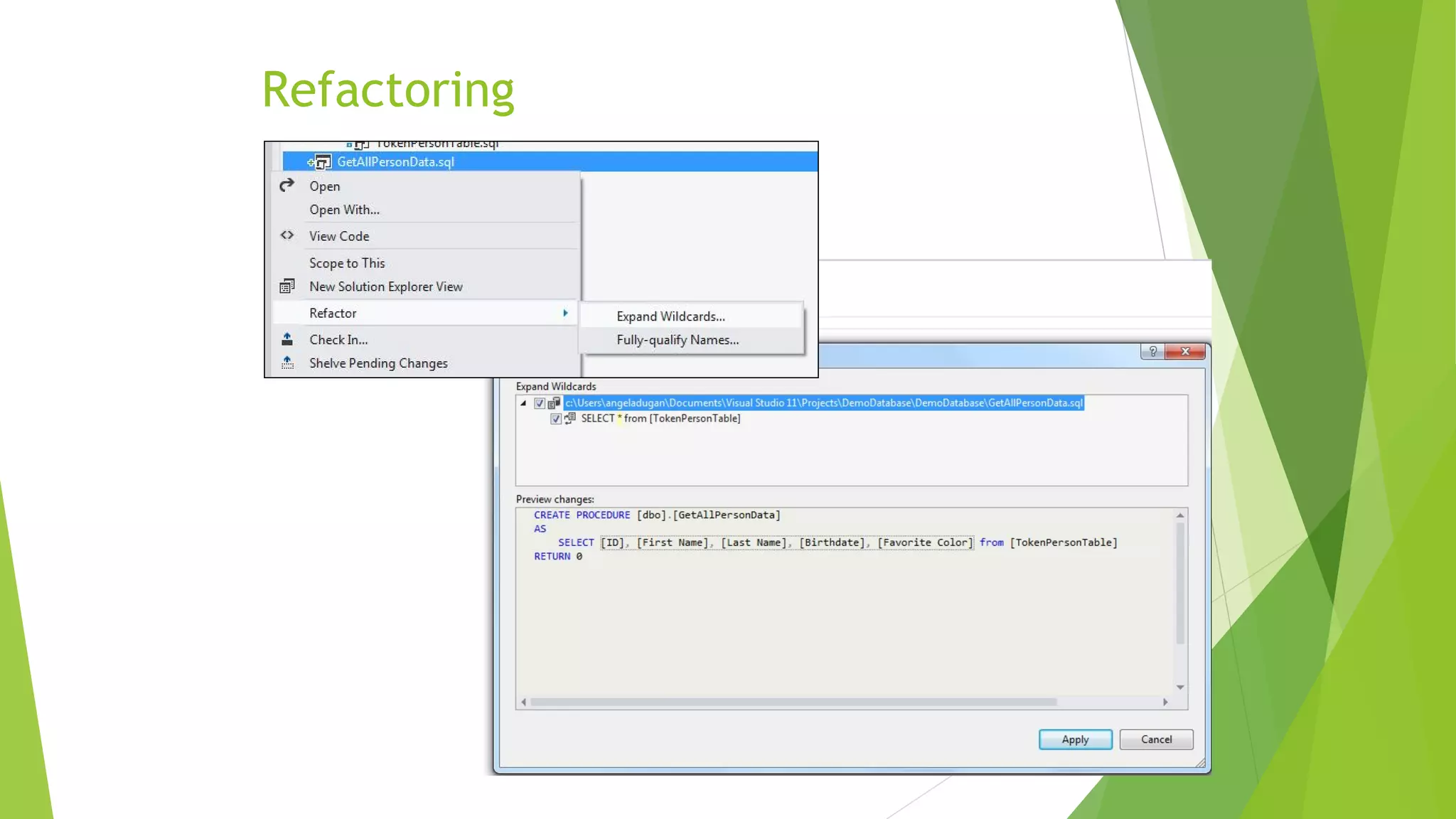Expand the Refactor submenu arrow
1456x819 pixels.
565,313
